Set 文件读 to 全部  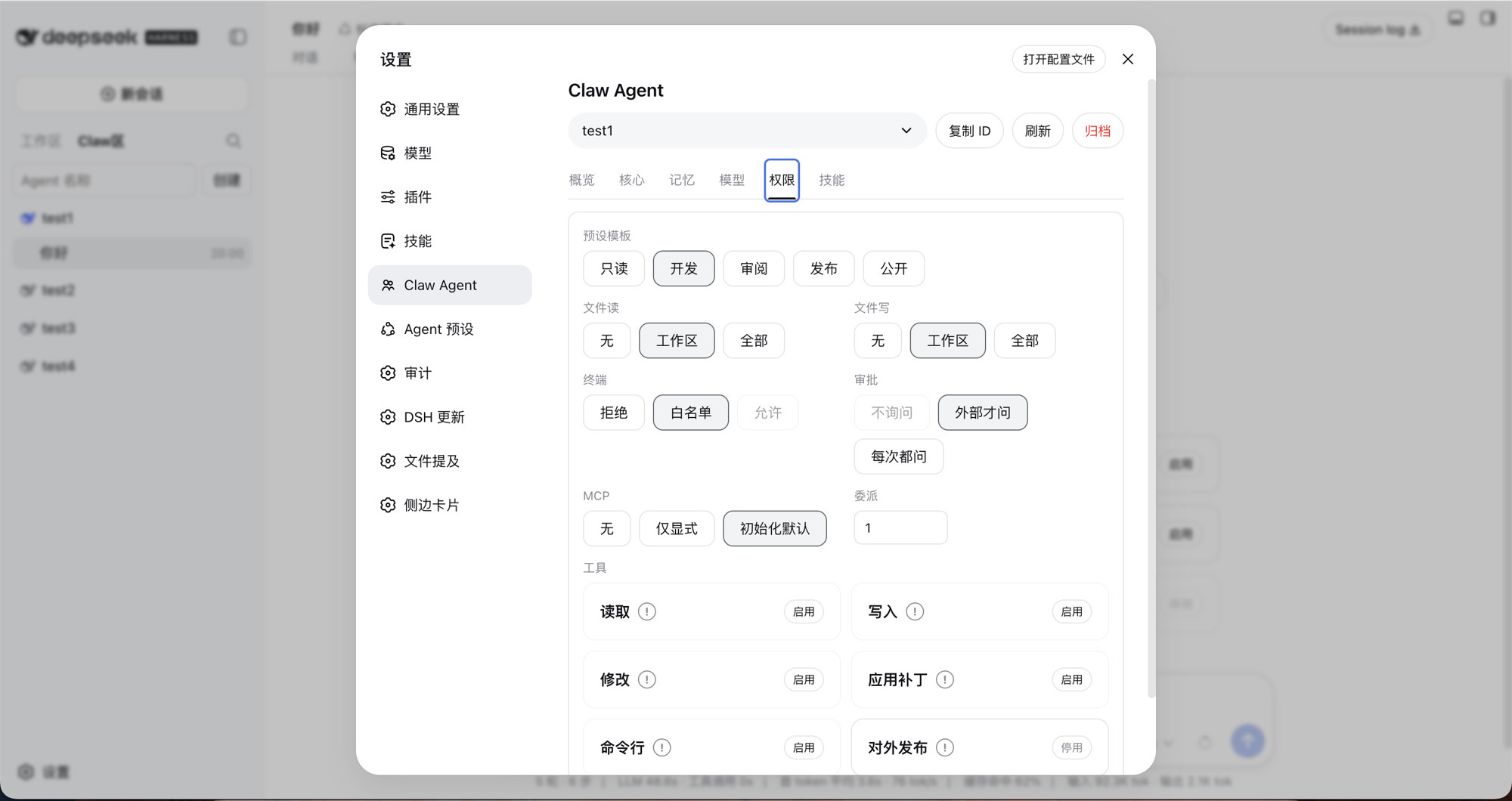[x=754, y=341]
